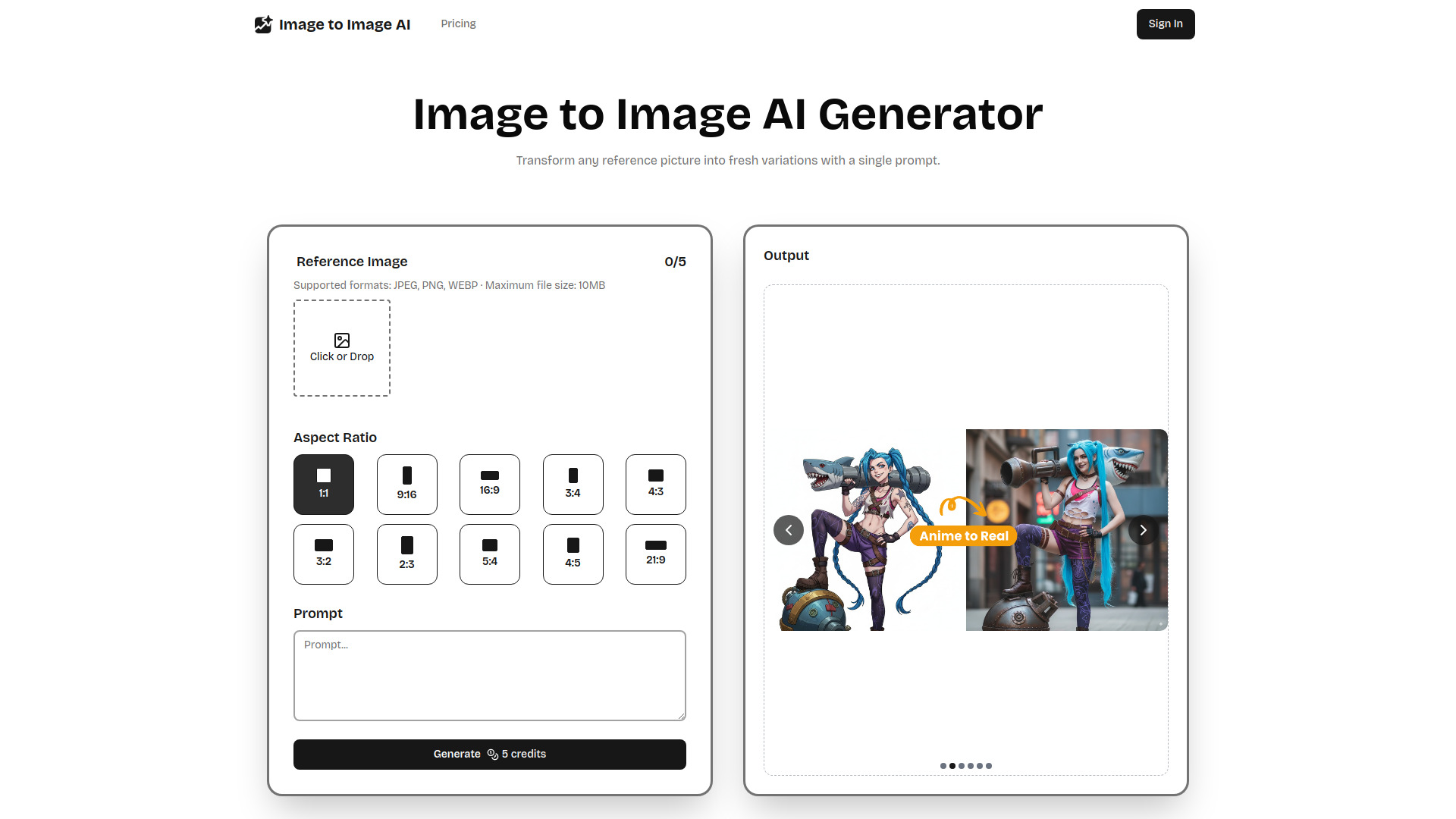
Task: Click the Click or Drop upload area
Action: click(x=341, y=348)
